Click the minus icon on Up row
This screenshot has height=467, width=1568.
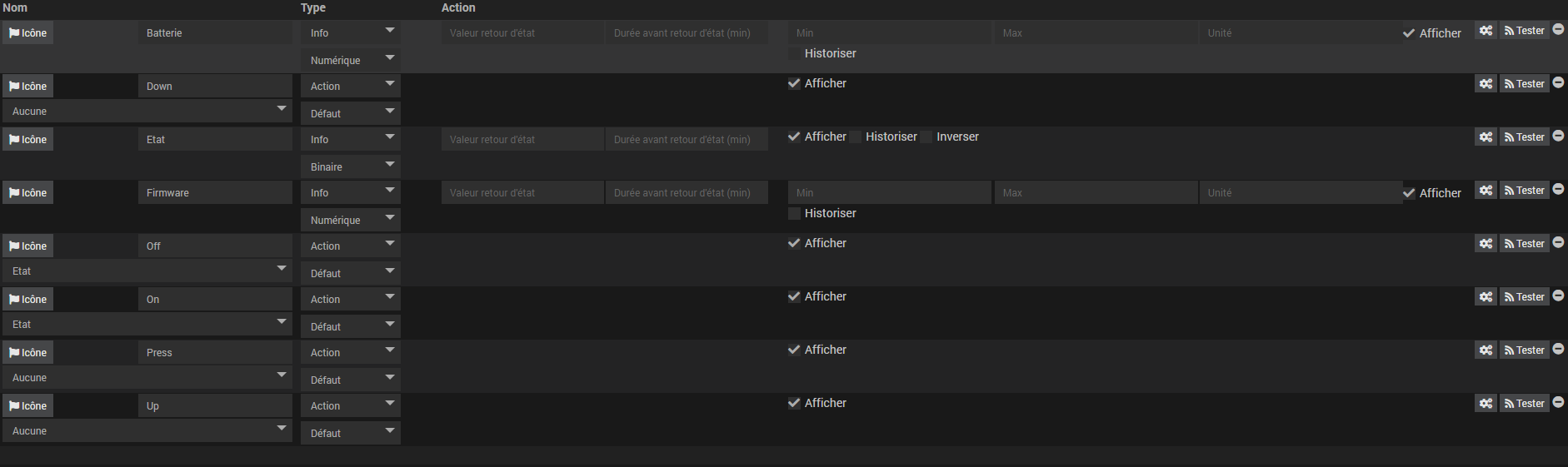(x=1558, y=403)
